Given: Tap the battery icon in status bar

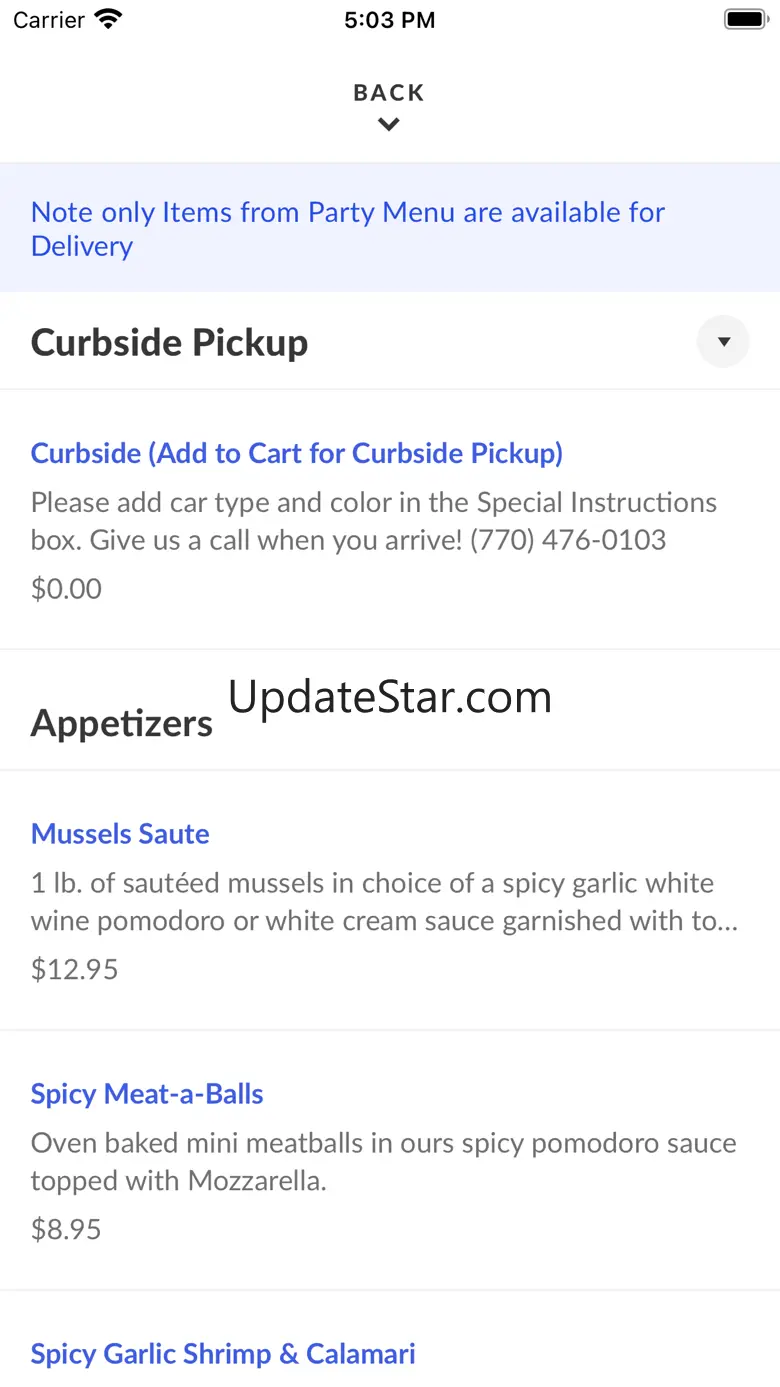Looking at the screenshot, I should 745,19.
